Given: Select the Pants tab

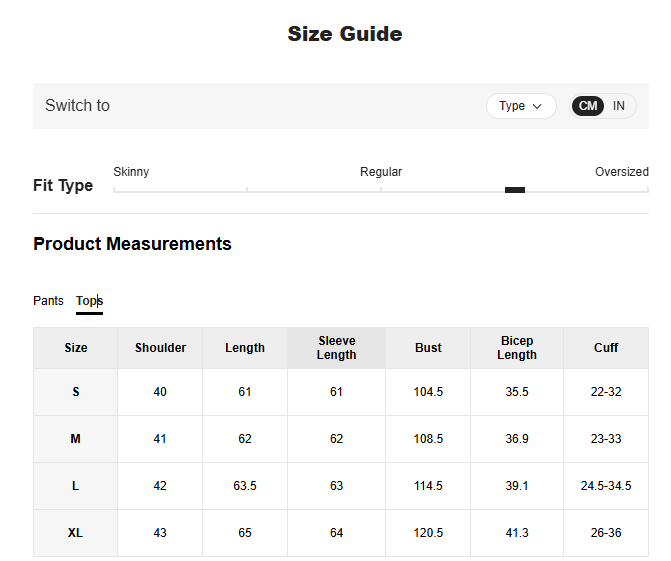Looking at the screenshot, I should [48, 301].
